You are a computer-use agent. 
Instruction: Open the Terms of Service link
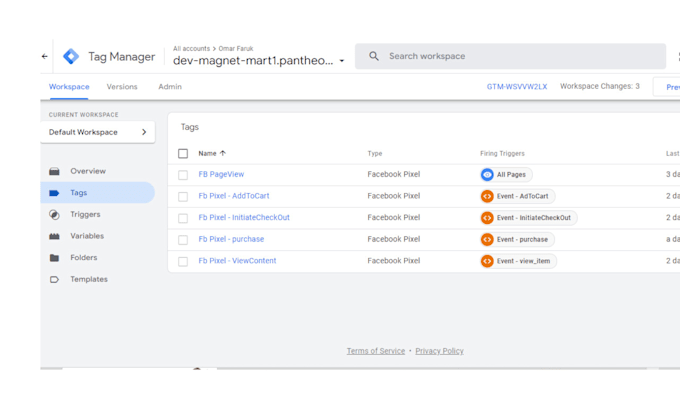point(376,351)
